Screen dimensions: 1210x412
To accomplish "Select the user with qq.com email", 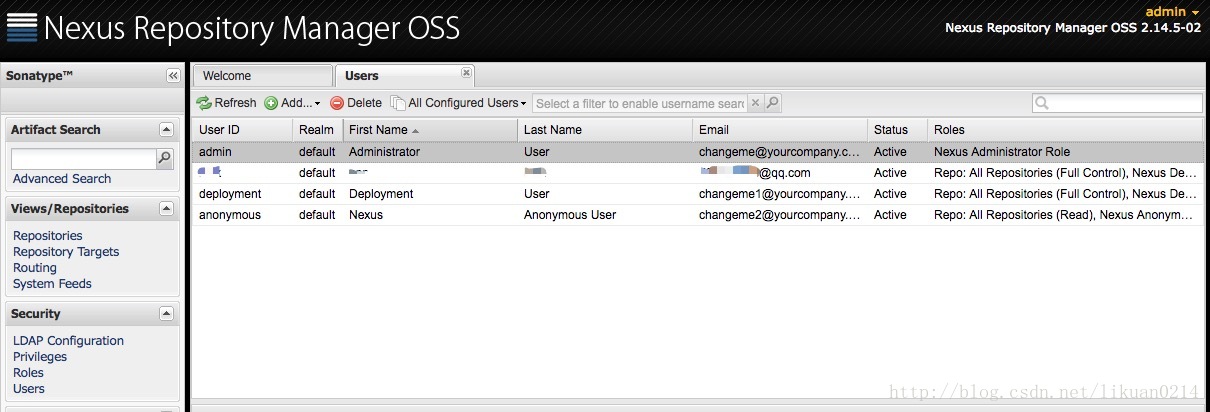I will 697,173.
